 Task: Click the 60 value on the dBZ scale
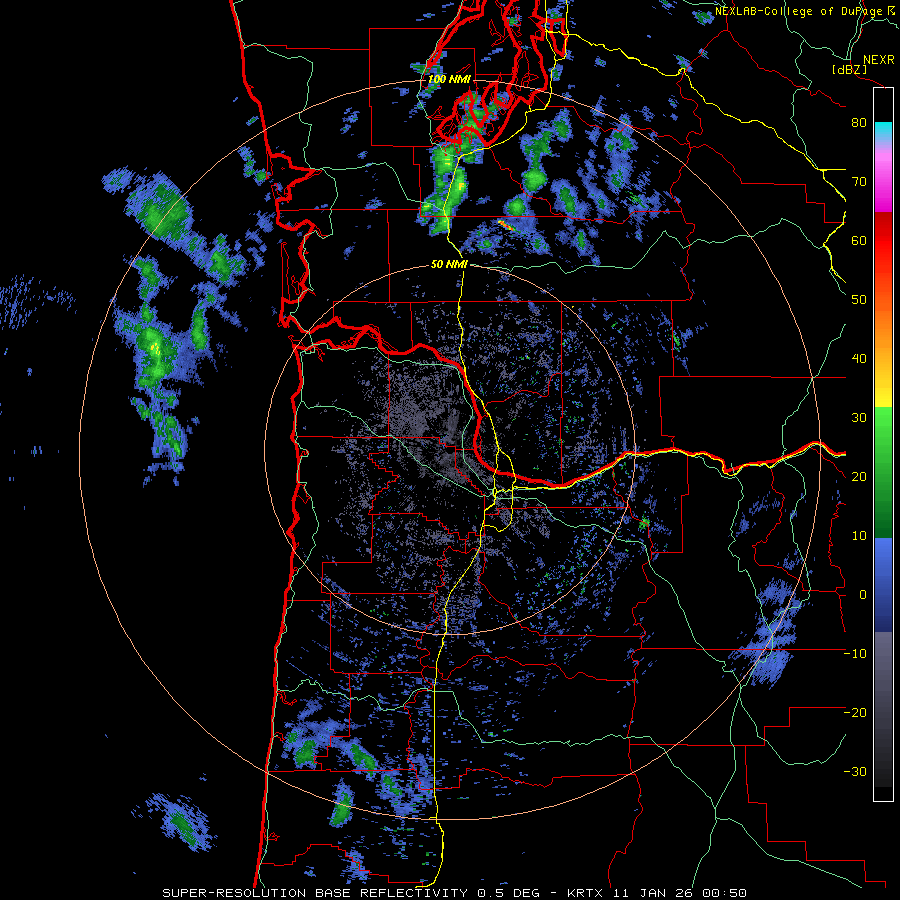click(x=859, y=241)
